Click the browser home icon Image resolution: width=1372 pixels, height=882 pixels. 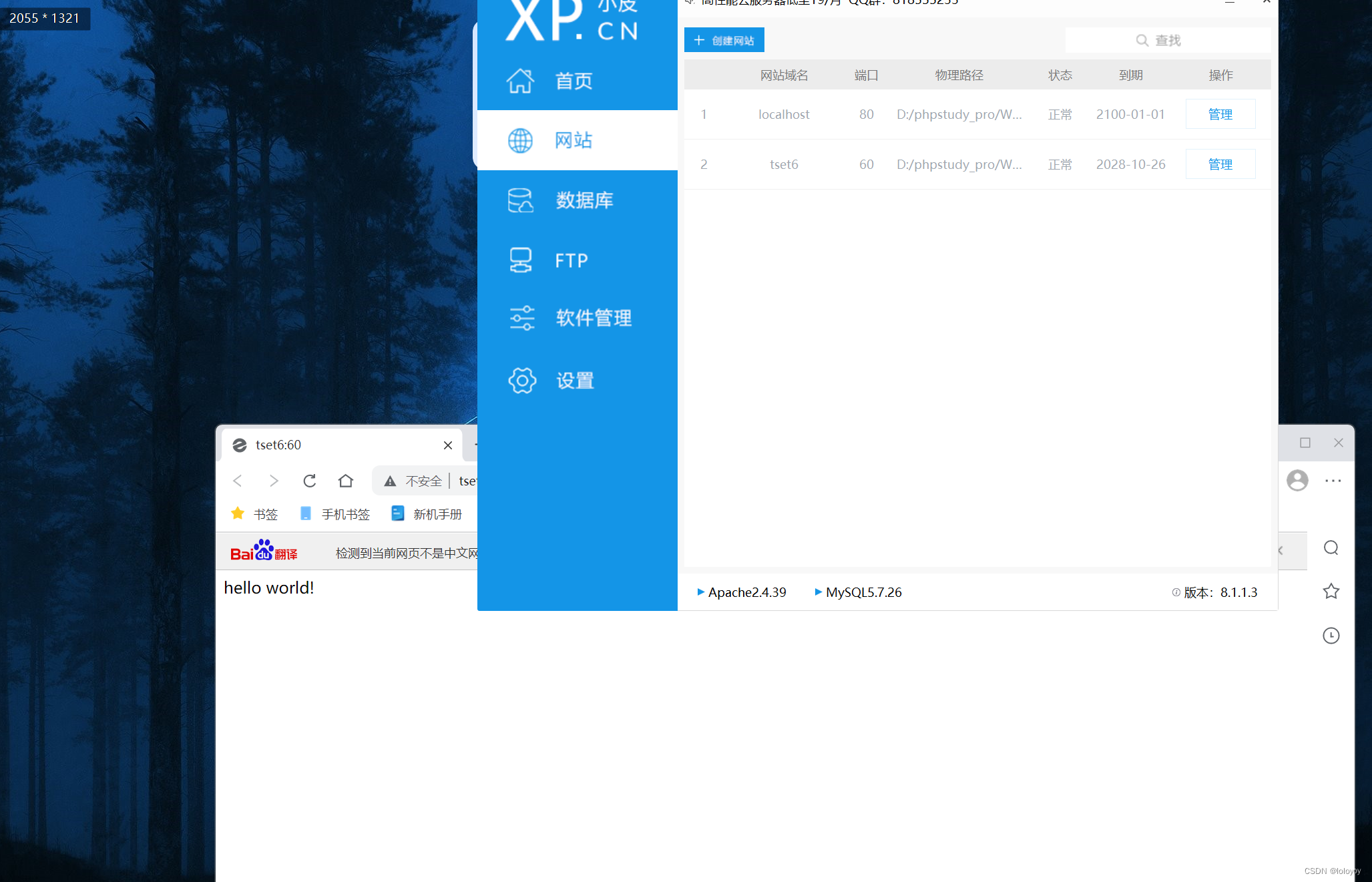[345, 481]
